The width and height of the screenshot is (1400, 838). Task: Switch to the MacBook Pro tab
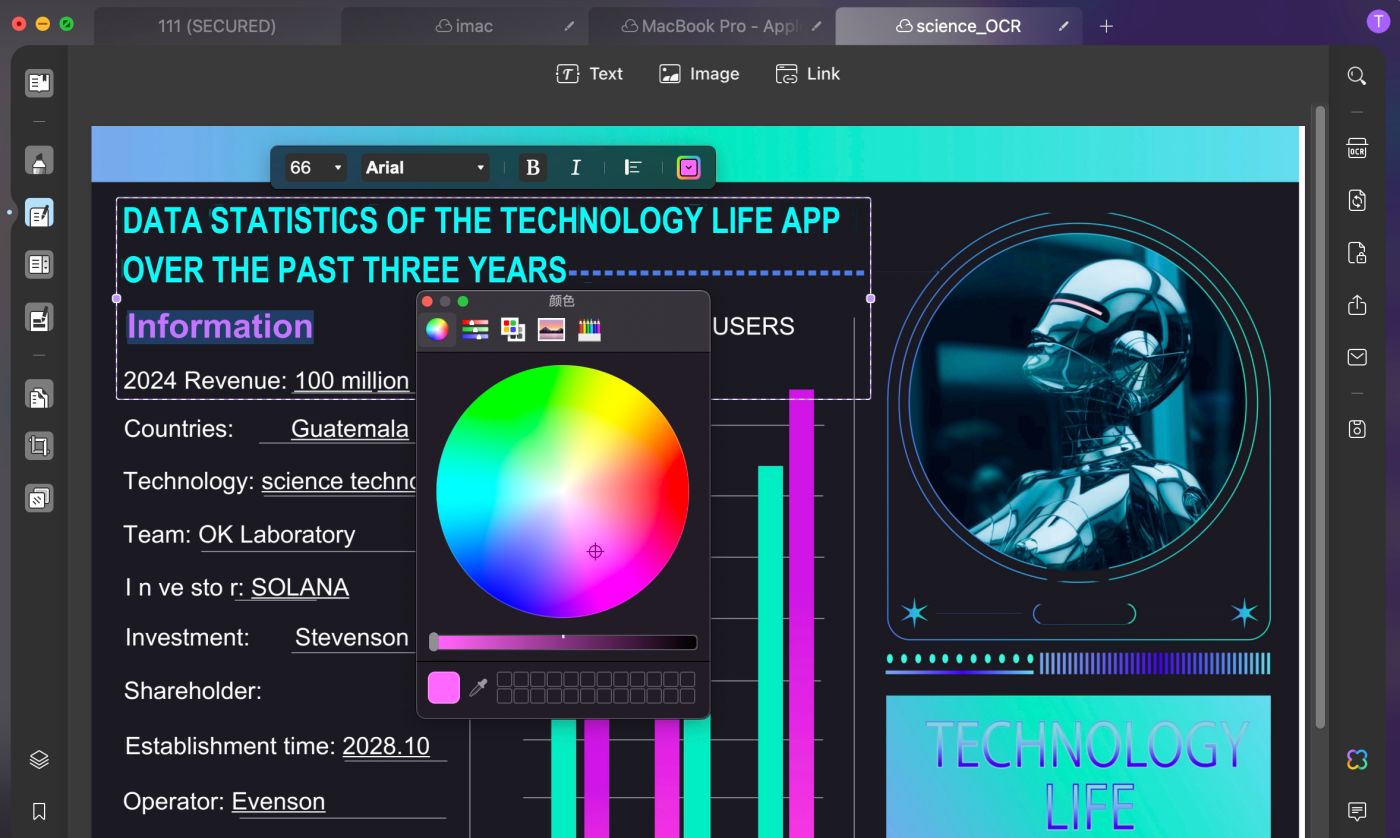click(711, 26)
